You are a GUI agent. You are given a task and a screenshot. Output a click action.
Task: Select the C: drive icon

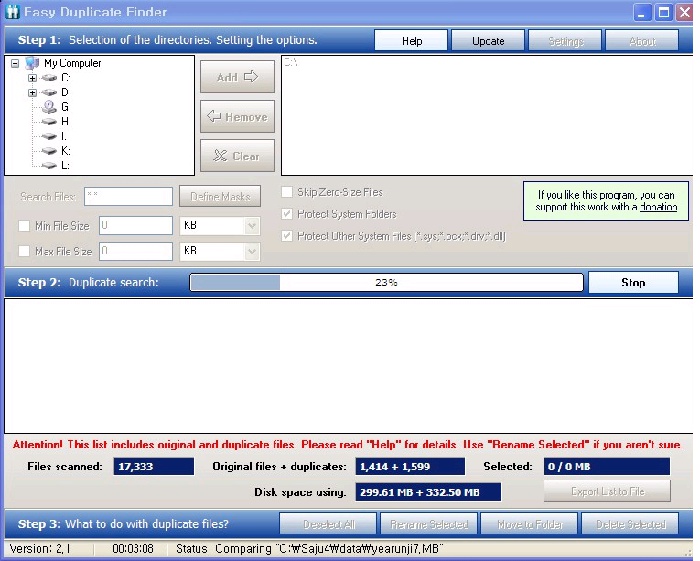pos(49,78)
